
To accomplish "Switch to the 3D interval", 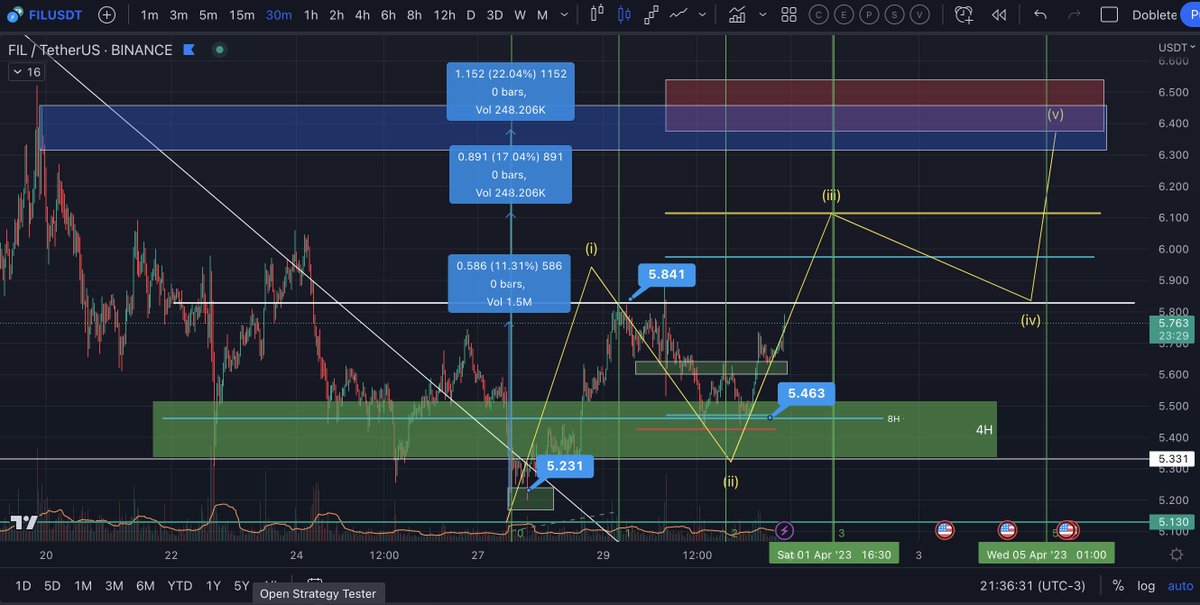I will (494, 15).
